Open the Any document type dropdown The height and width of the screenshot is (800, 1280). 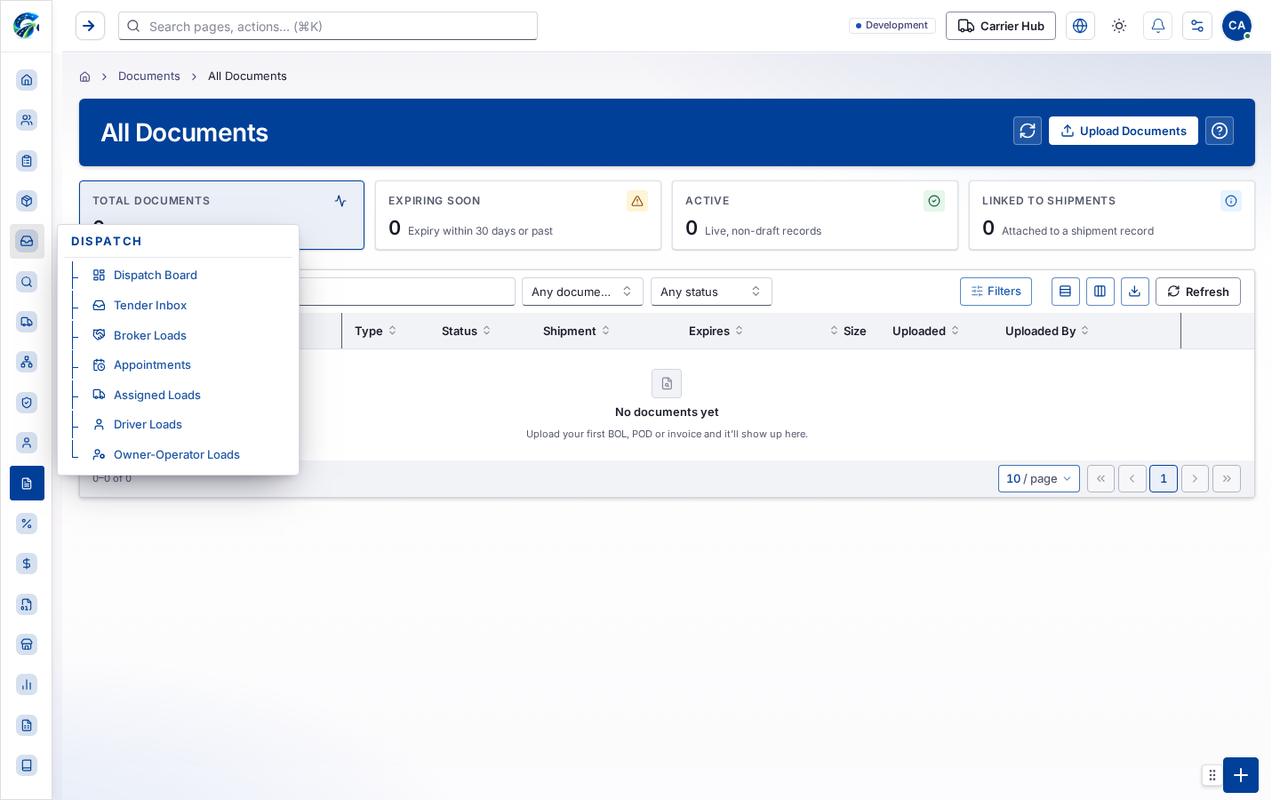pos(582,292)
